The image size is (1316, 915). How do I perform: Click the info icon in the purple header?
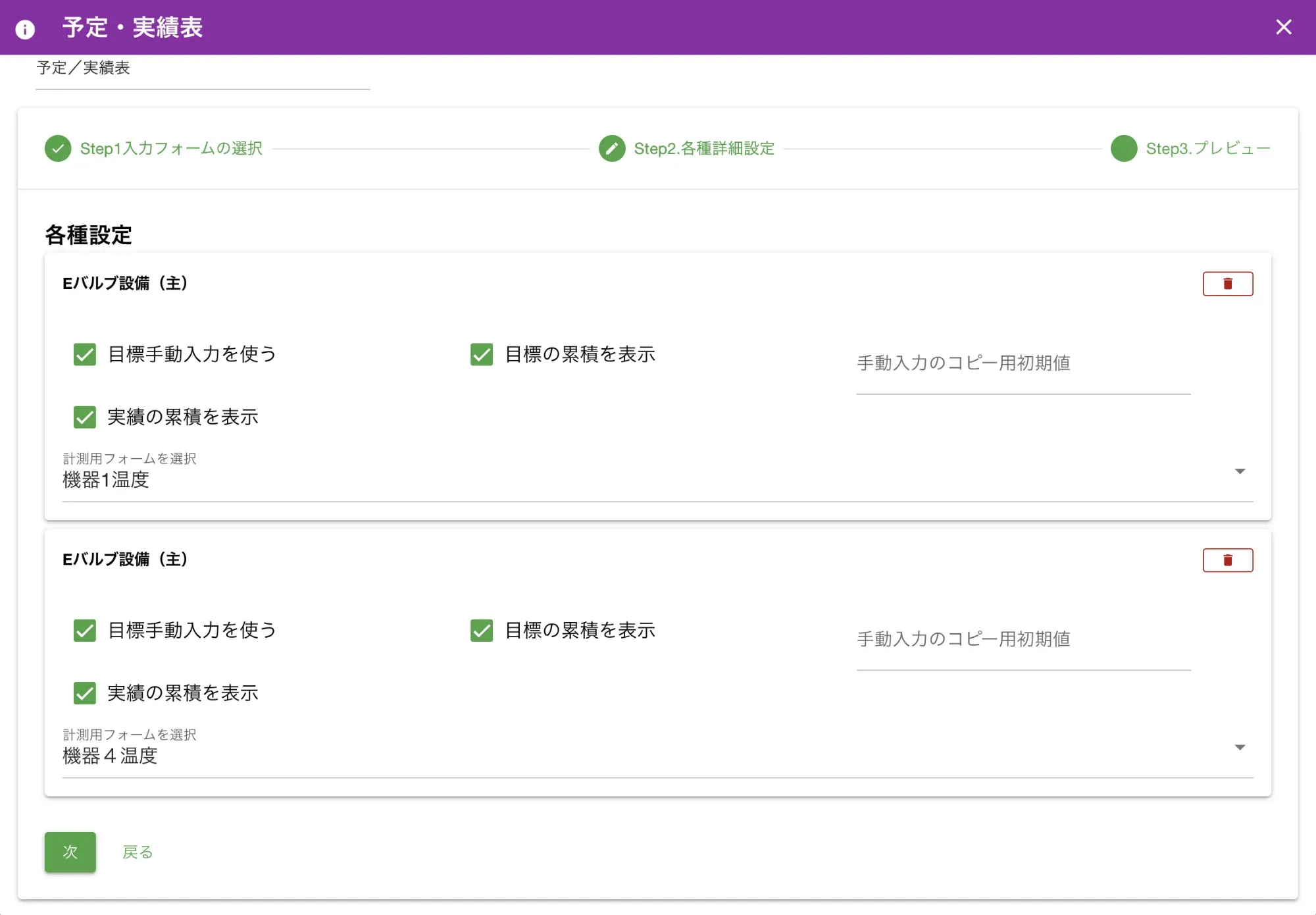coord(24,28)
